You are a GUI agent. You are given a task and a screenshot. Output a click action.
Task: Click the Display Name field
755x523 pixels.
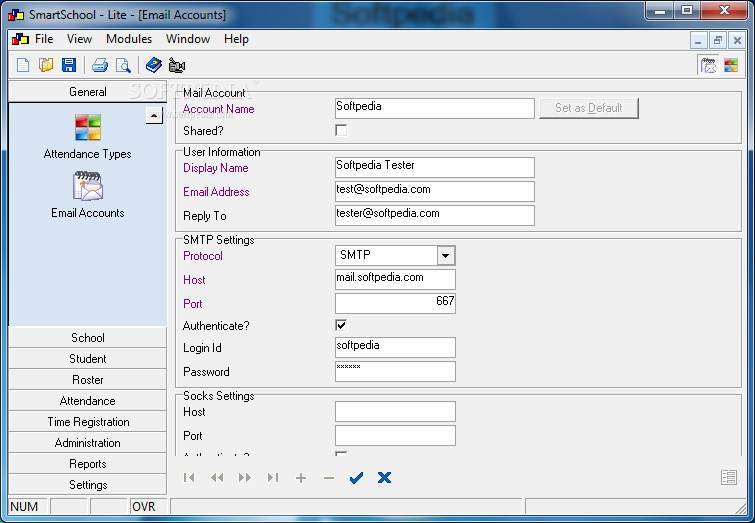click(435, 167)
